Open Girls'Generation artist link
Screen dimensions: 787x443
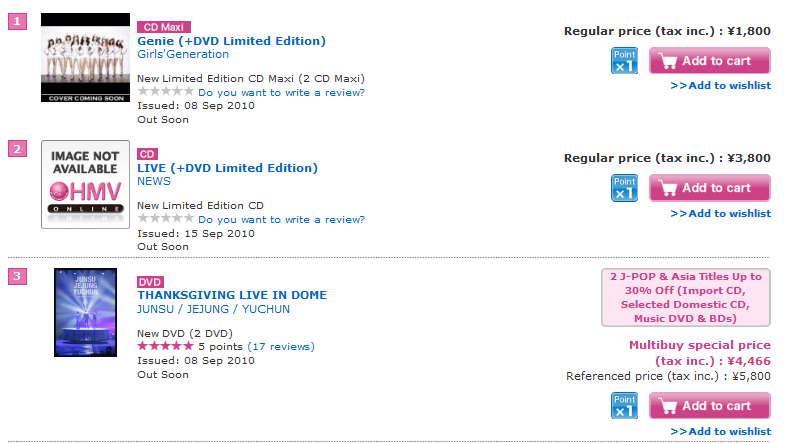pos(183,54)
